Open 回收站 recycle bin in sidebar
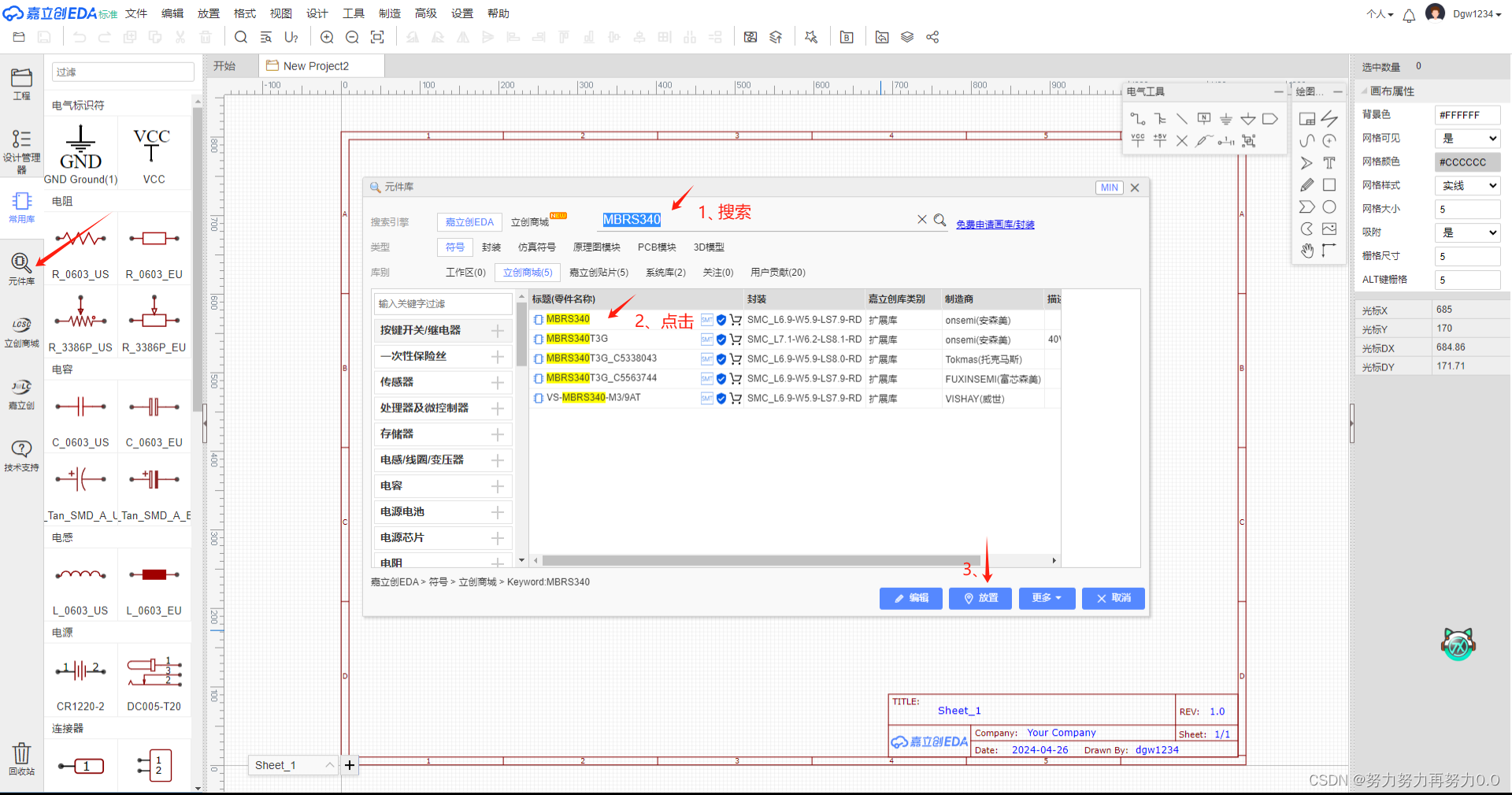The width and height of the screenshot is (1512, 795). coord(21,759)
